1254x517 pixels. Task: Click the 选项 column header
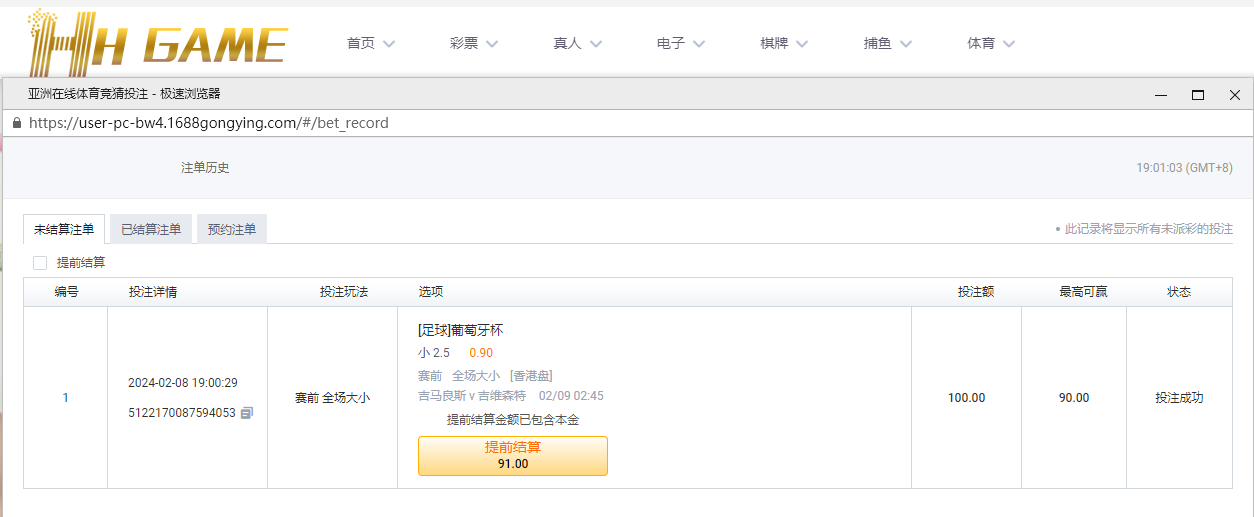(x=431, y=292)
